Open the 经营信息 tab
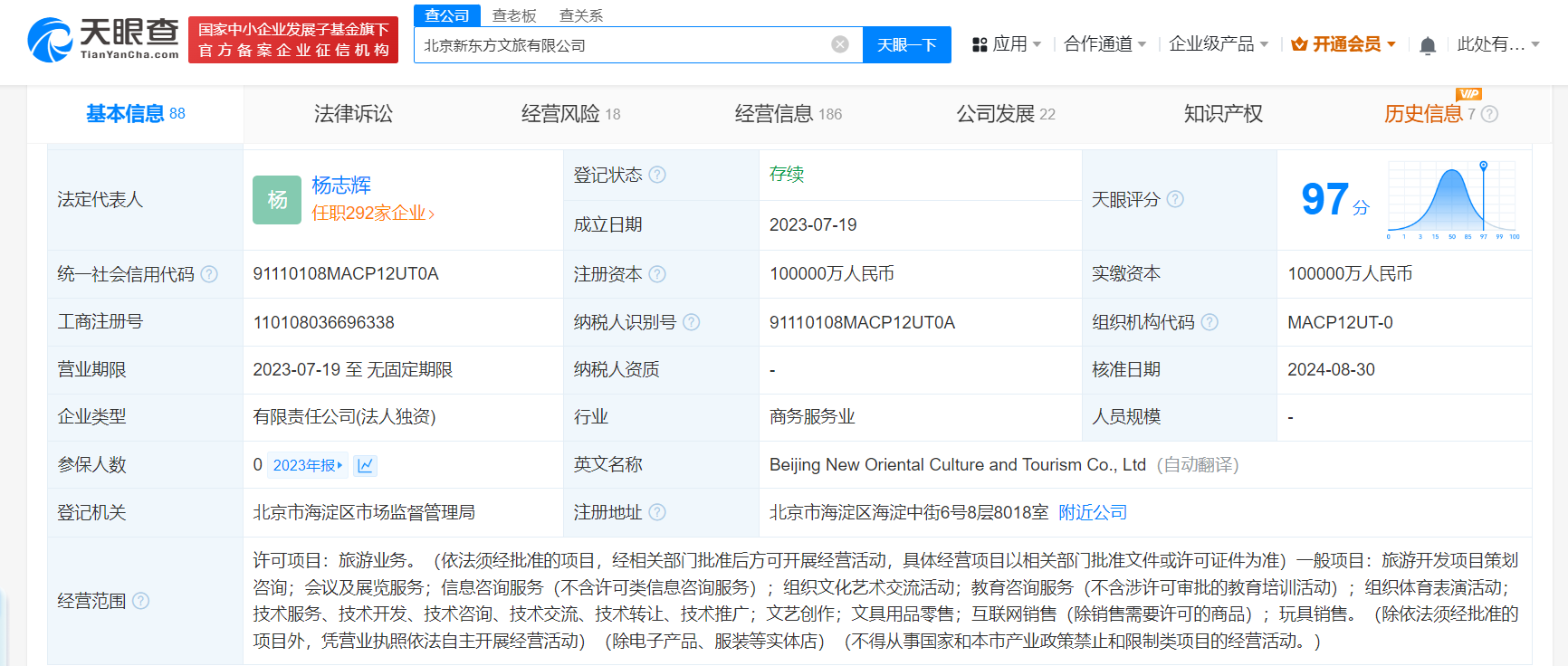Screen dimensions: 1568x666 (788, 114)
